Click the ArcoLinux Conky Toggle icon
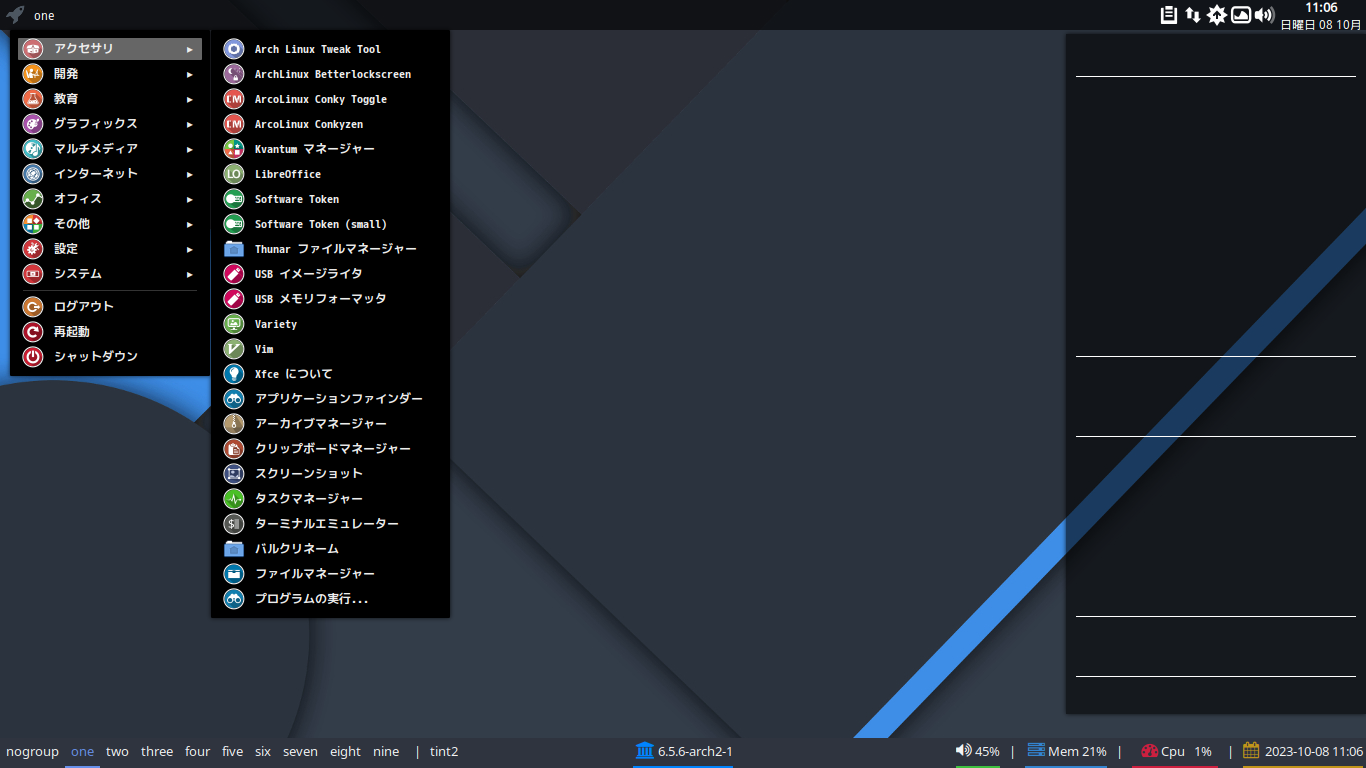 tap(233, 99)
